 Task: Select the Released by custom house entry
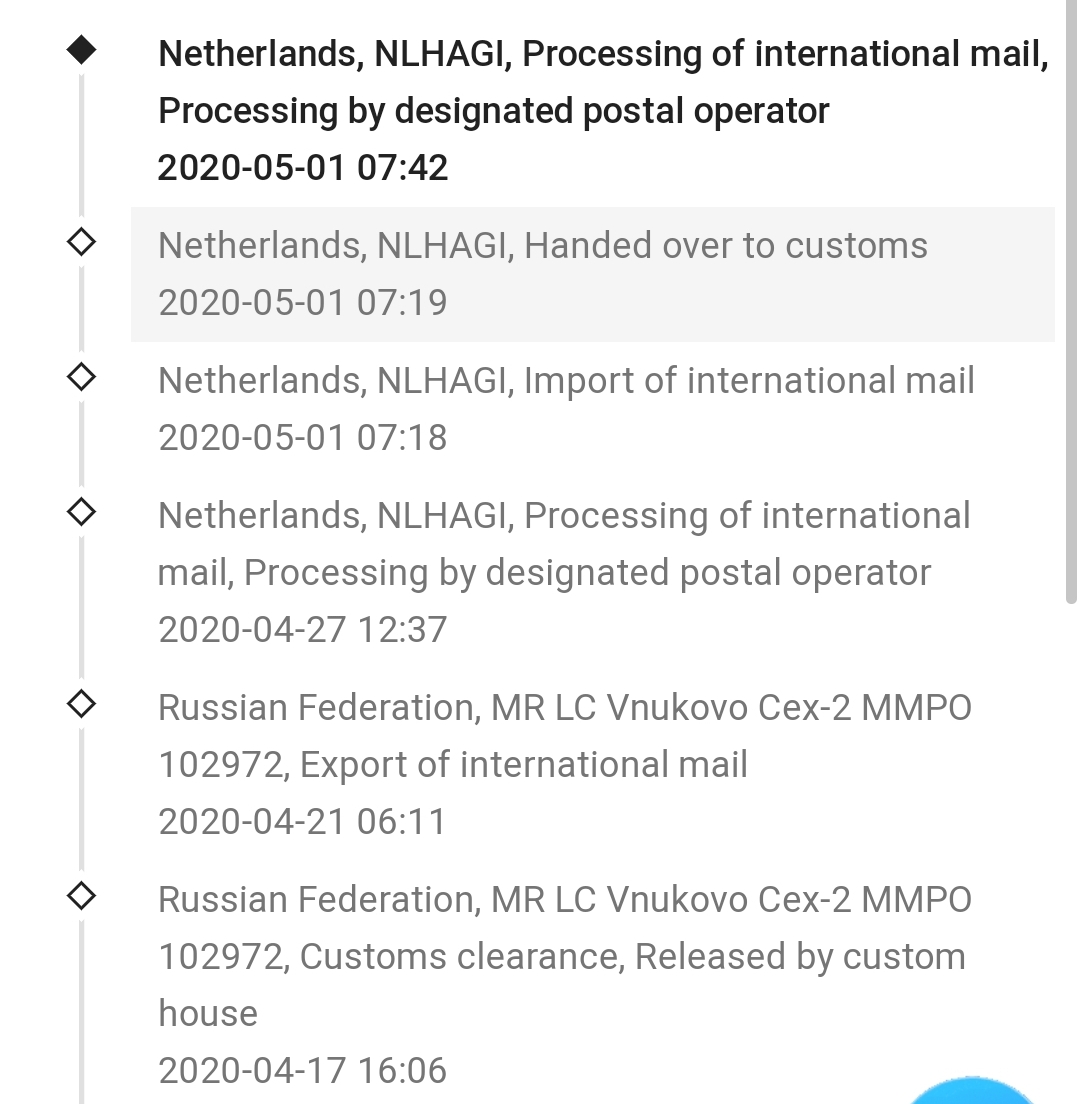coord(592,985)
